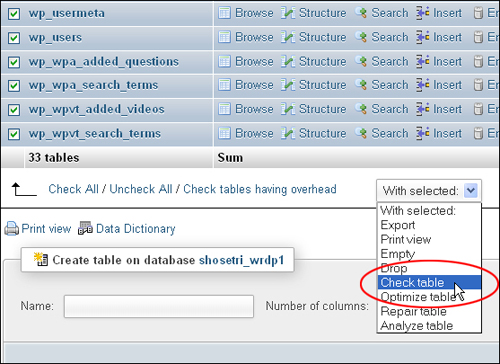Choose the With selected: placeholder option
This screenshot has width=500, height=364.
[429, 211]
